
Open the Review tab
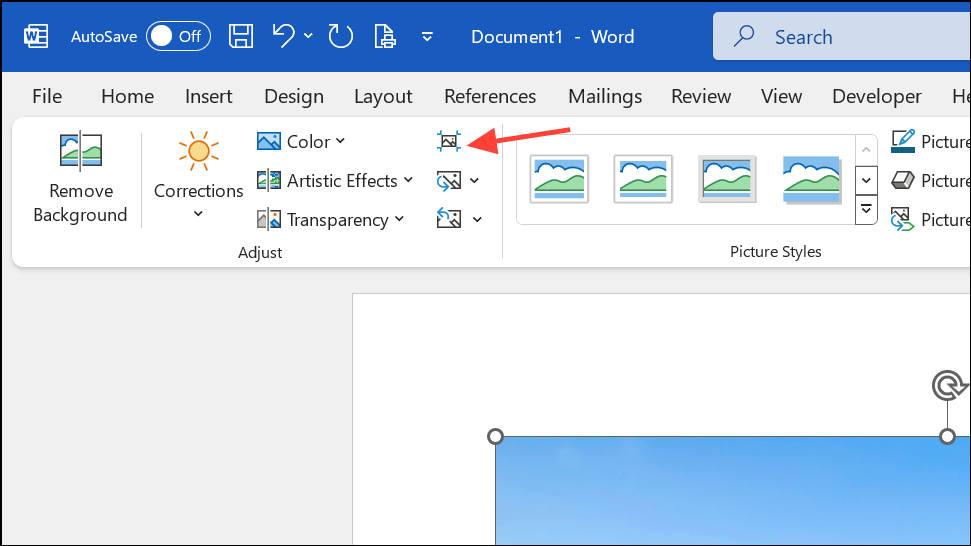click(x=701, y=97)
